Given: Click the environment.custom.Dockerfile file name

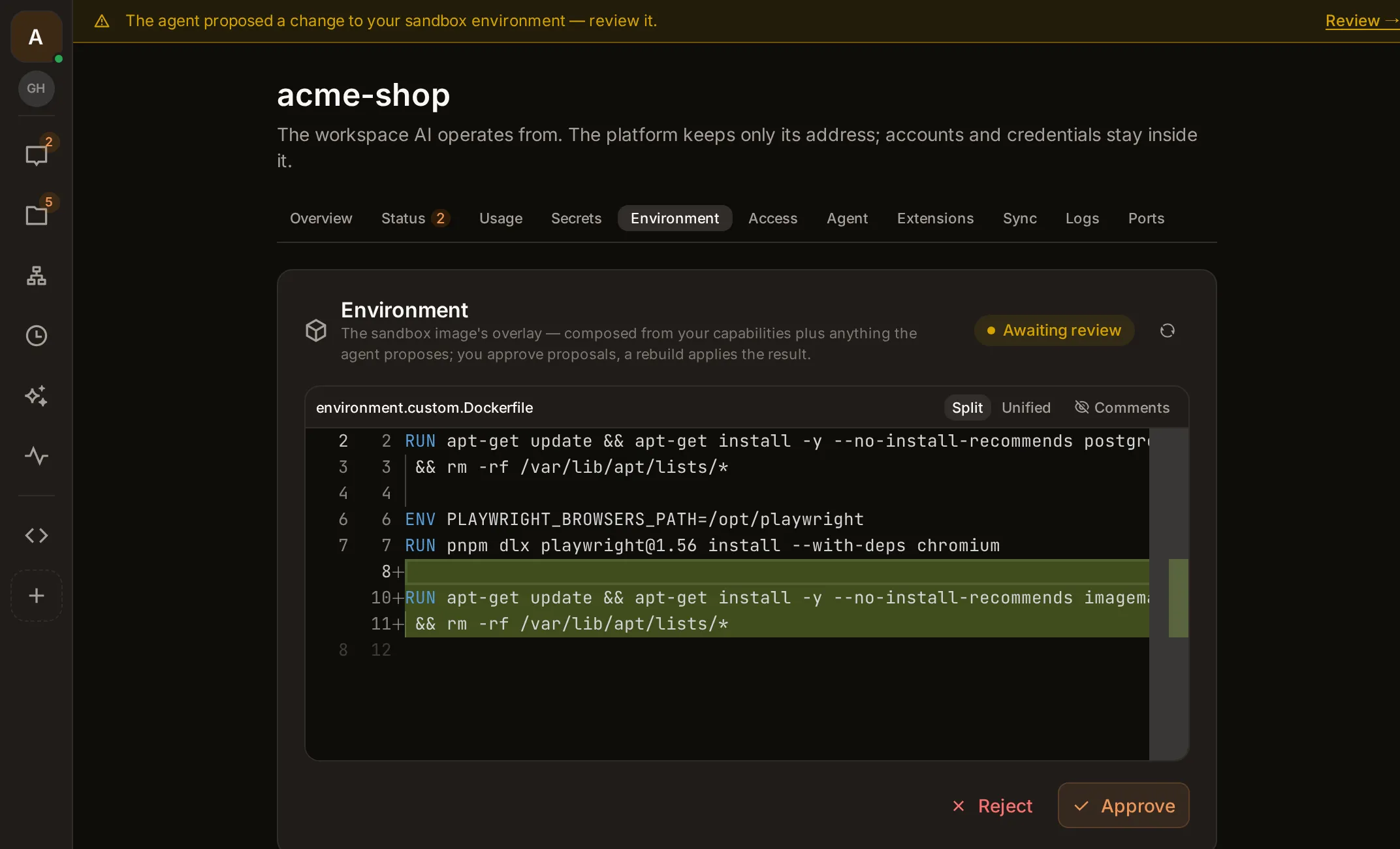Looking at the screenshot, I should tap(424, 408).
